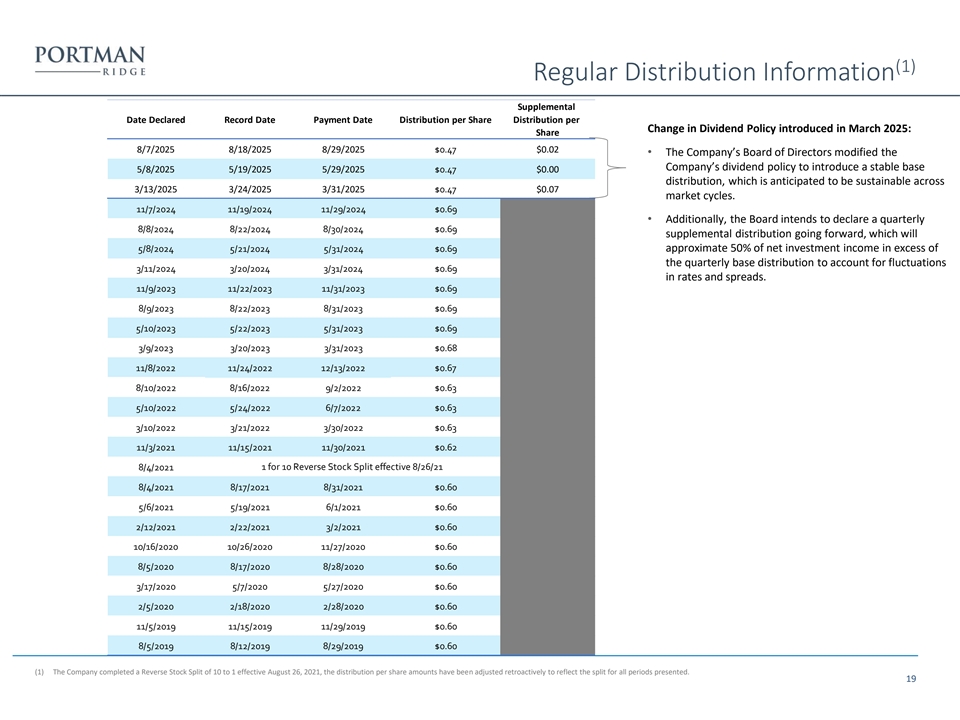This screenshot has width=960, height=720.
Task: Select the 'Date Declared' column header
Action: coord(155,120)
